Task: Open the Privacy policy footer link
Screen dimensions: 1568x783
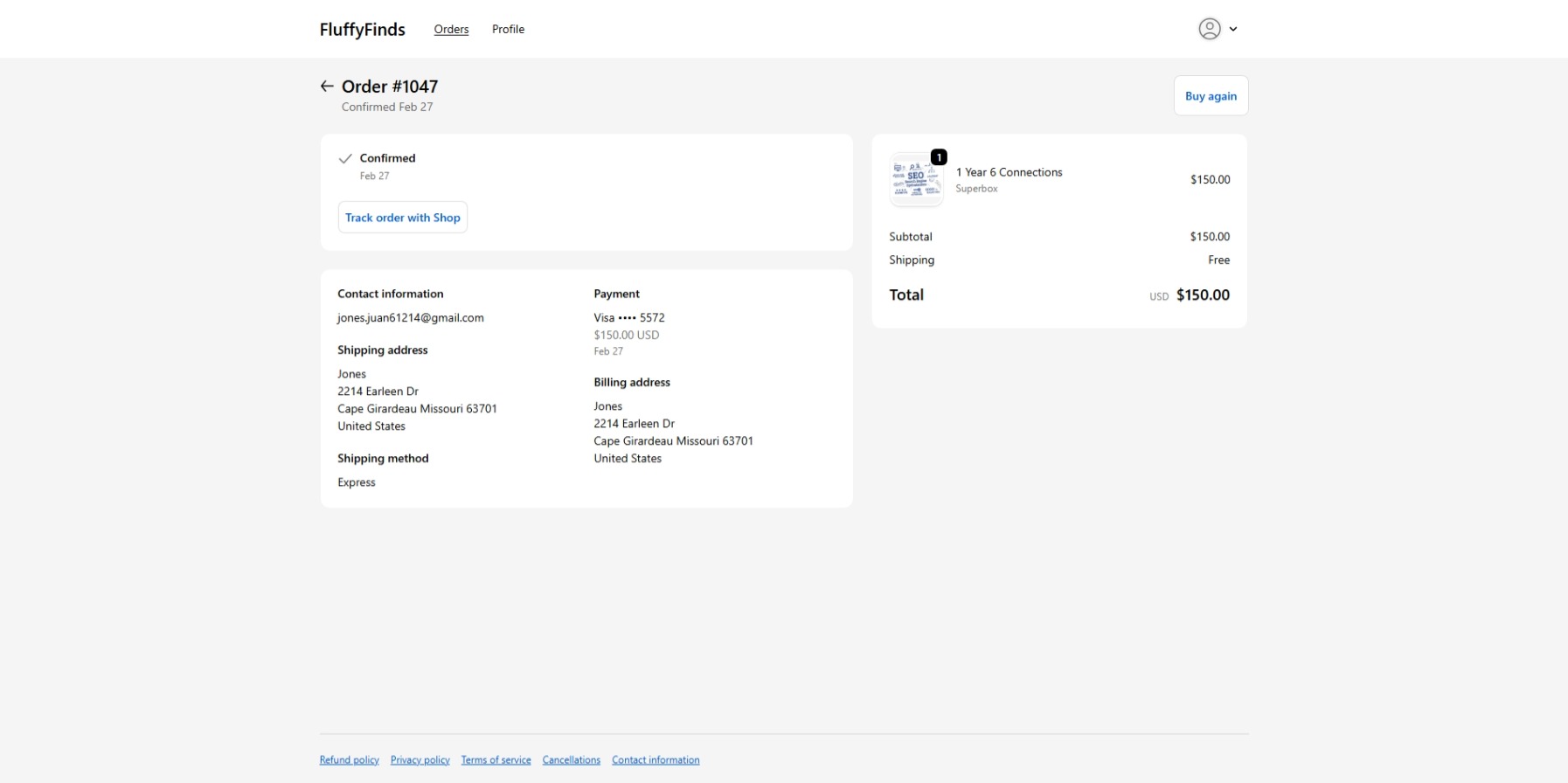Action: (420, 760)
